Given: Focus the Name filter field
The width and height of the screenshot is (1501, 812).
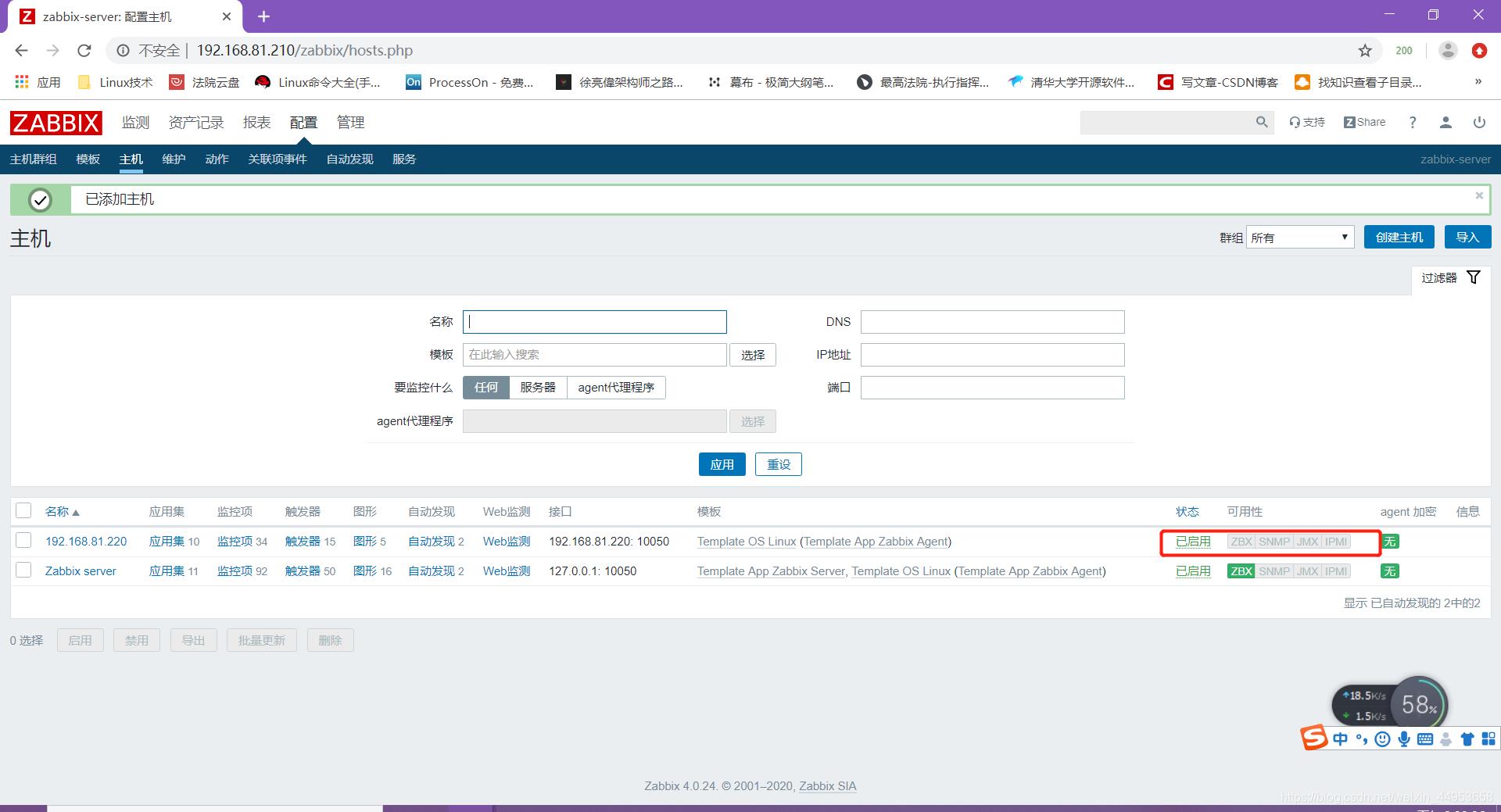Looking at the screenshot, I should (595, 322).
